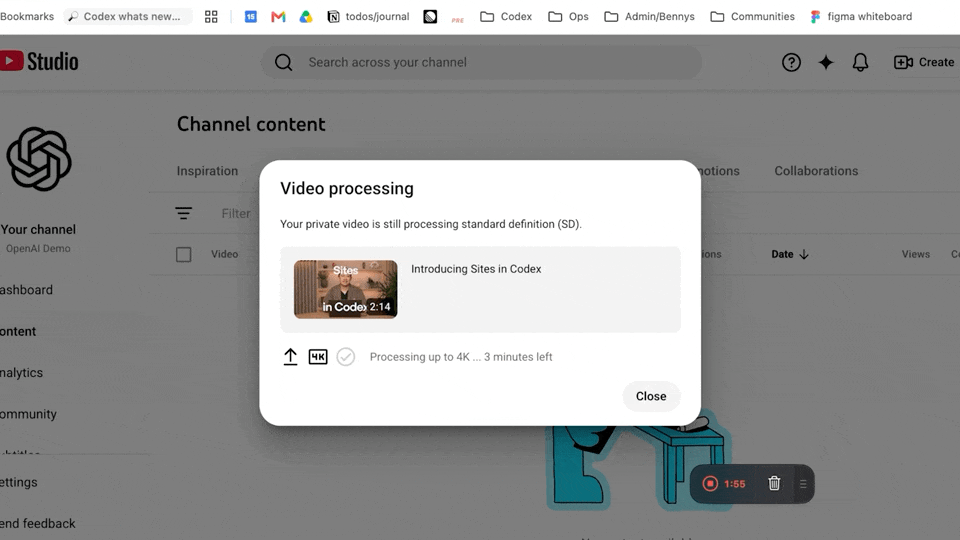Open the Google Calendar bookmark icon
Screen dimensions: 960x540
click(x=250, y=17)
